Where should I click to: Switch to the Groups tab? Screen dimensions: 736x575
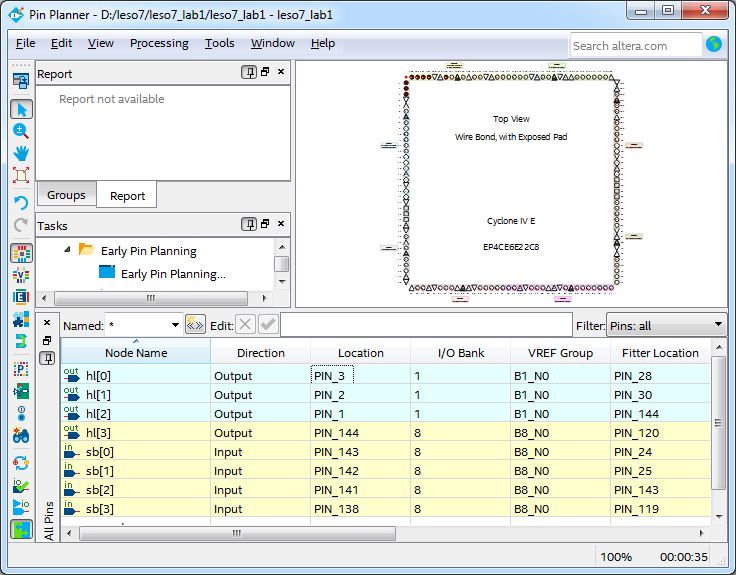click(66, 195)
